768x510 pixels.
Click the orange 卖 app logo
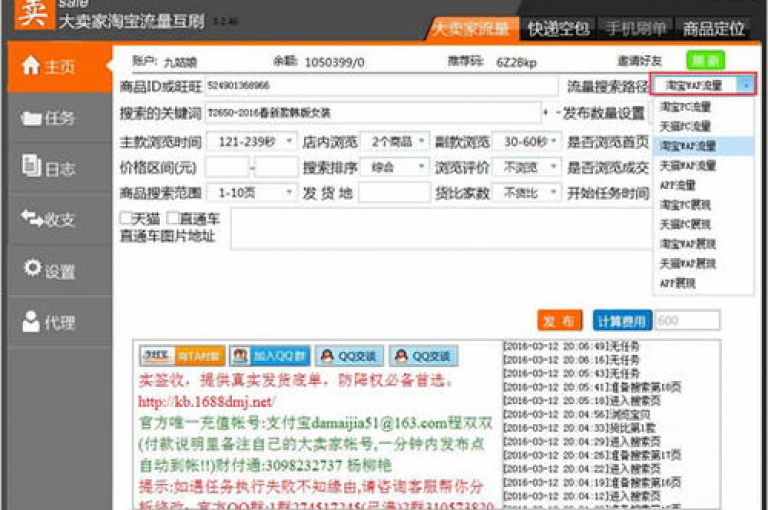(x=33, y=14)
